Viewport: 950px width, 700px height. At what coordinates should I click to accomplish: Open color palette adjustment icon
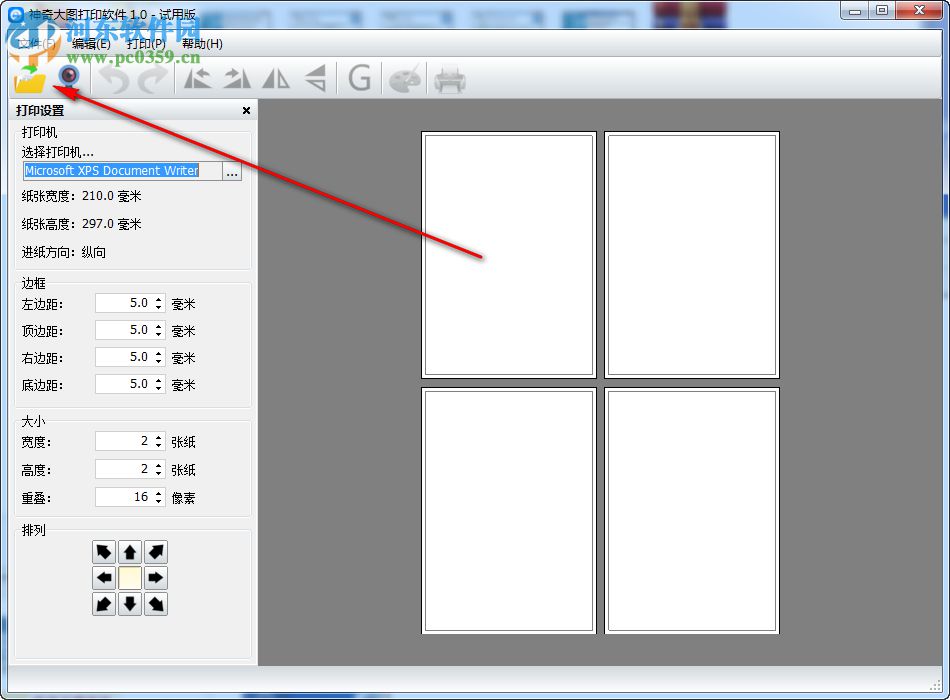click(405, 79)
